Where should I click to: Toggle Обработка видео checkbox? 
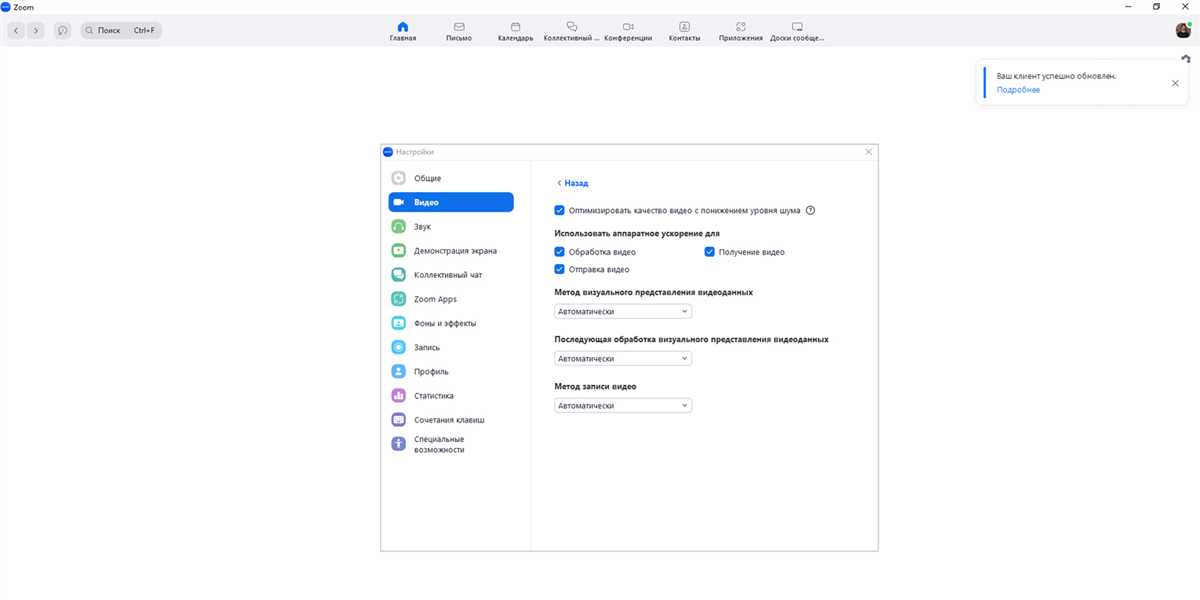coord(560,252)
